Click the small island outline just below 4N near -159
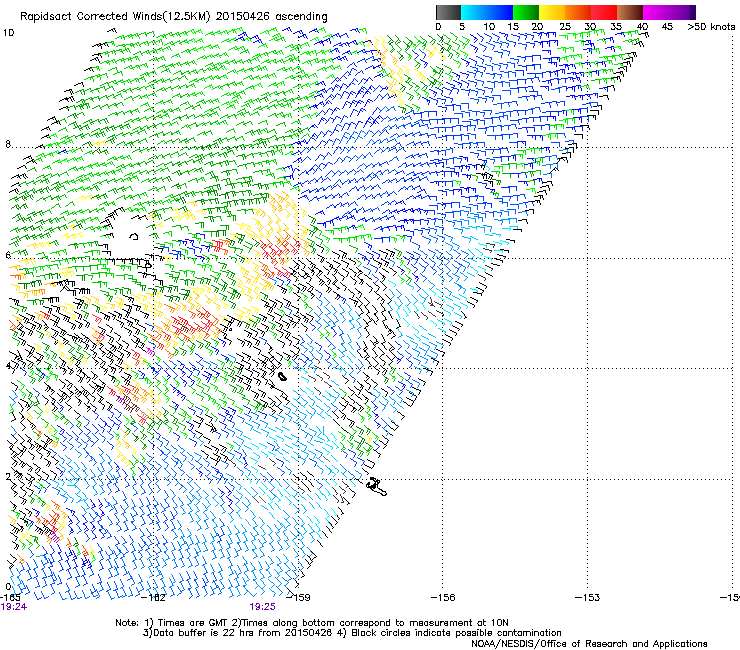 tap(283, 376)
